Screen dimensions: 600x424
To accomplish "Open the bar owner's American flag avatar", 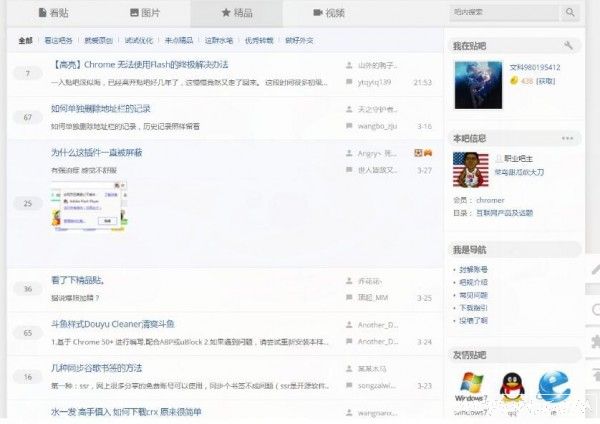I will pos(471,170).
